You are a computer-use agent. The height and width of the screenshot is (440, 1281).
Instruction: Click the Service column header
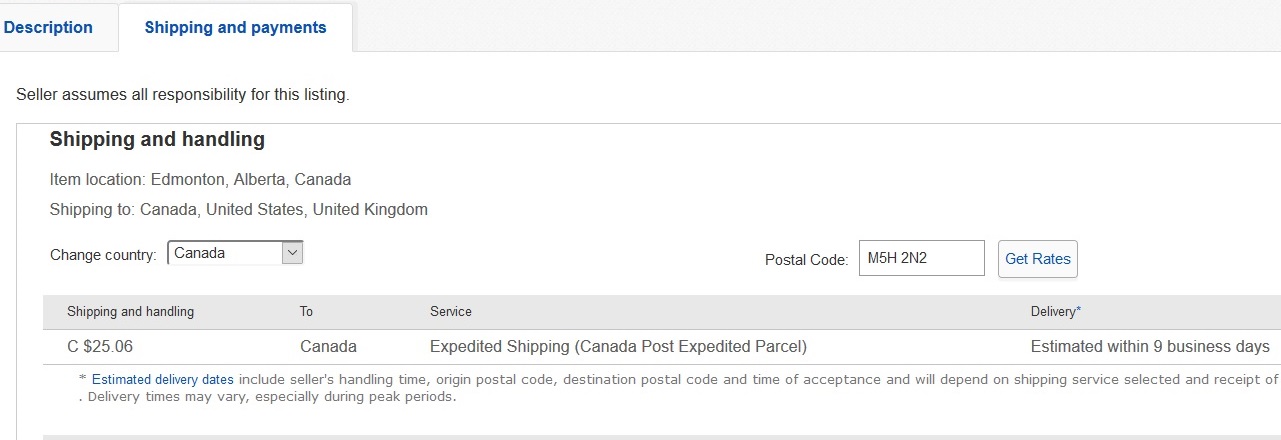click(450, 312)
